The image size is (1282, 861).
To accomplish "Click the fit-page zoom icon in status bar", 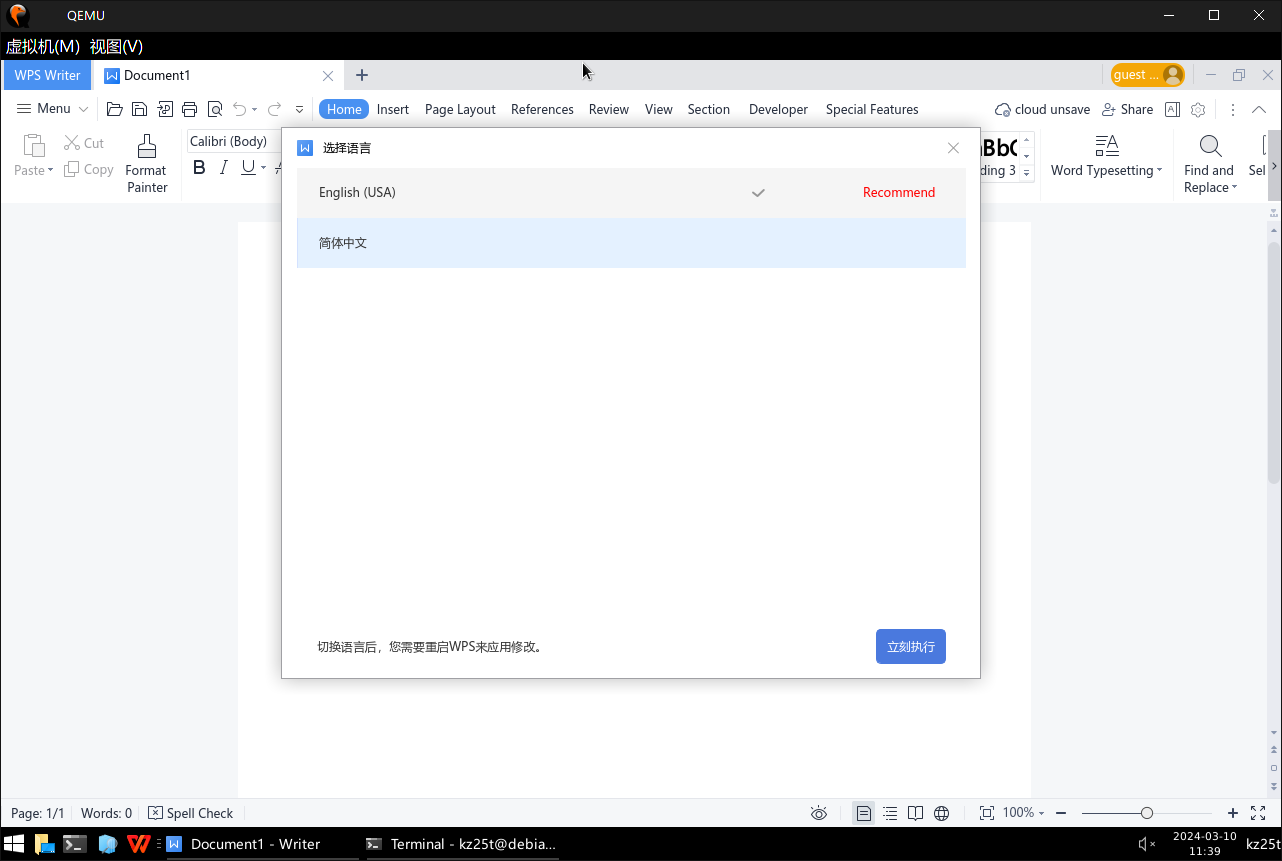I will click(986, 813).
